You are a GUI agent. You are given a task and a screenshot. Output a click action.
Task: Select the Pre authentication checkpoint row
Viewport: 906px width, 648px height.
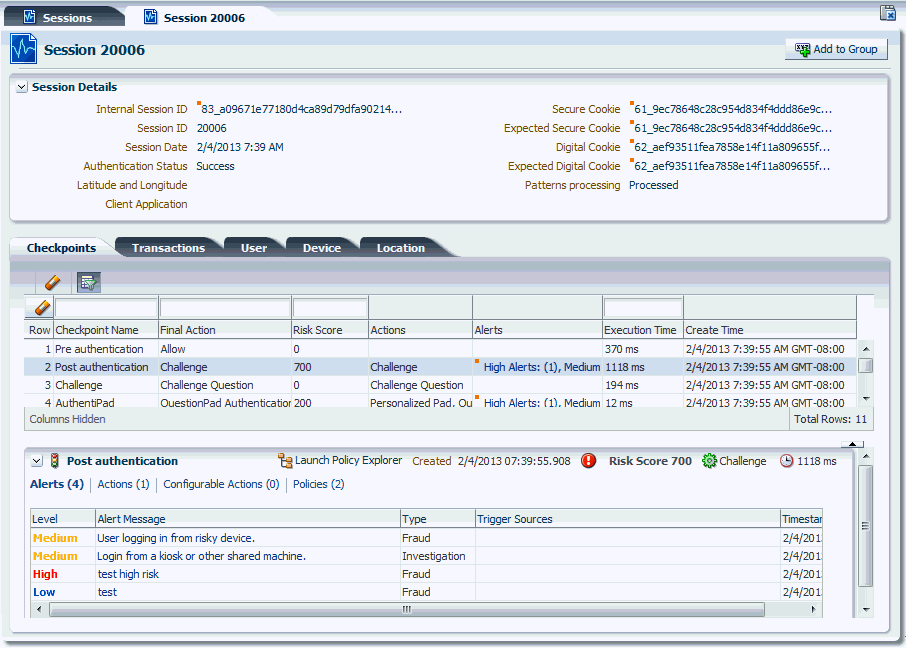pos(440,349)
